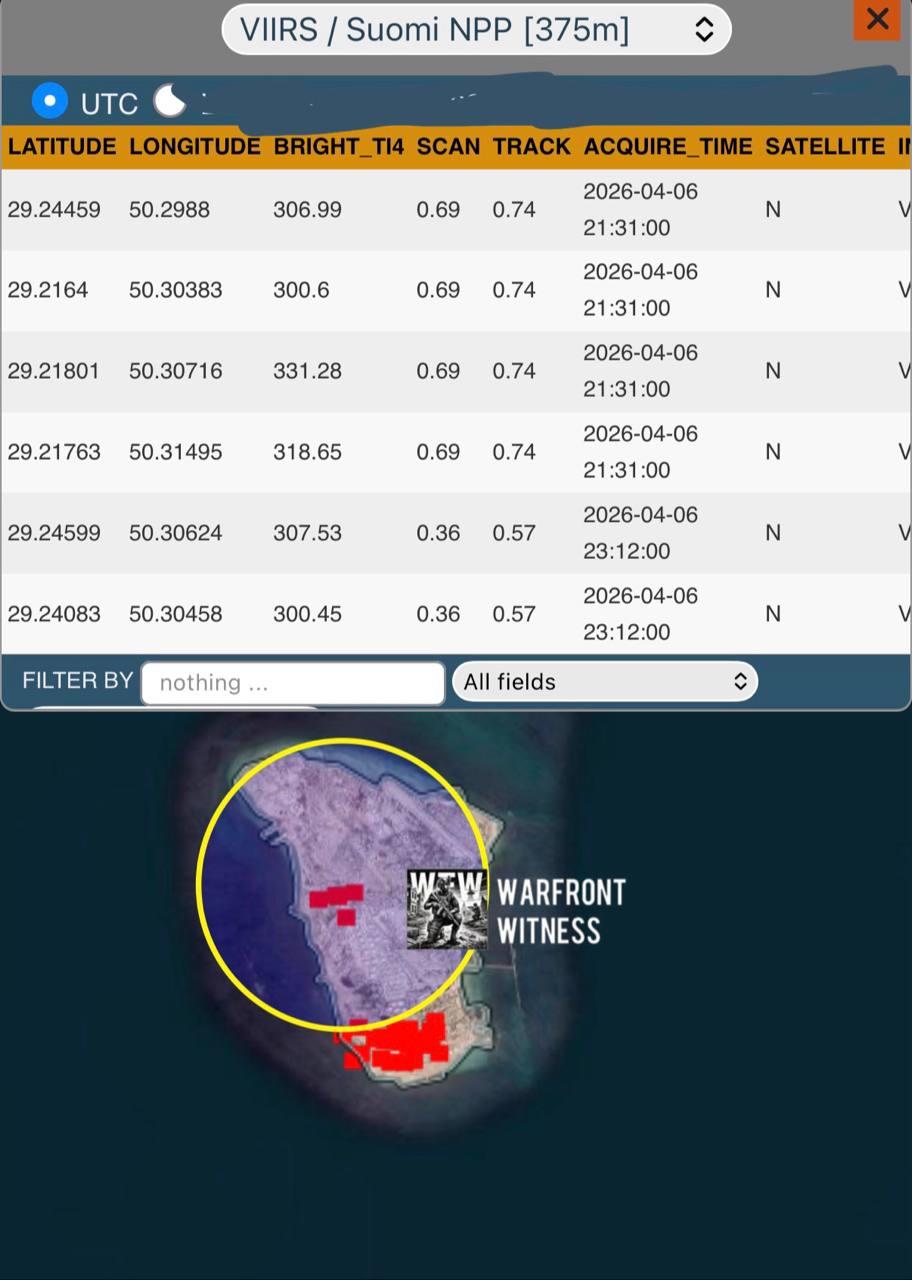Click acquire time of the 29.24599 row

(640, 534)
